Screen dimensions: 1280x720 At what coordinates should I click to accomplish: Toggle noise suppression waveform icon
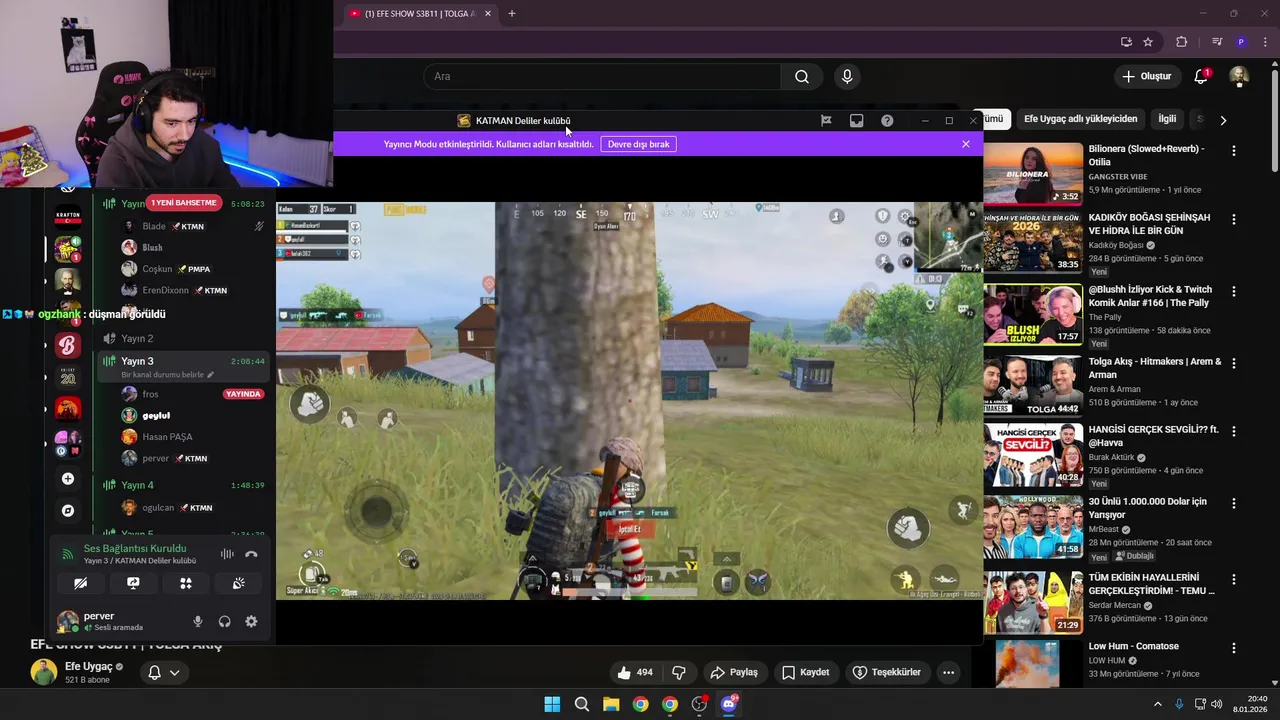(227, 554)
